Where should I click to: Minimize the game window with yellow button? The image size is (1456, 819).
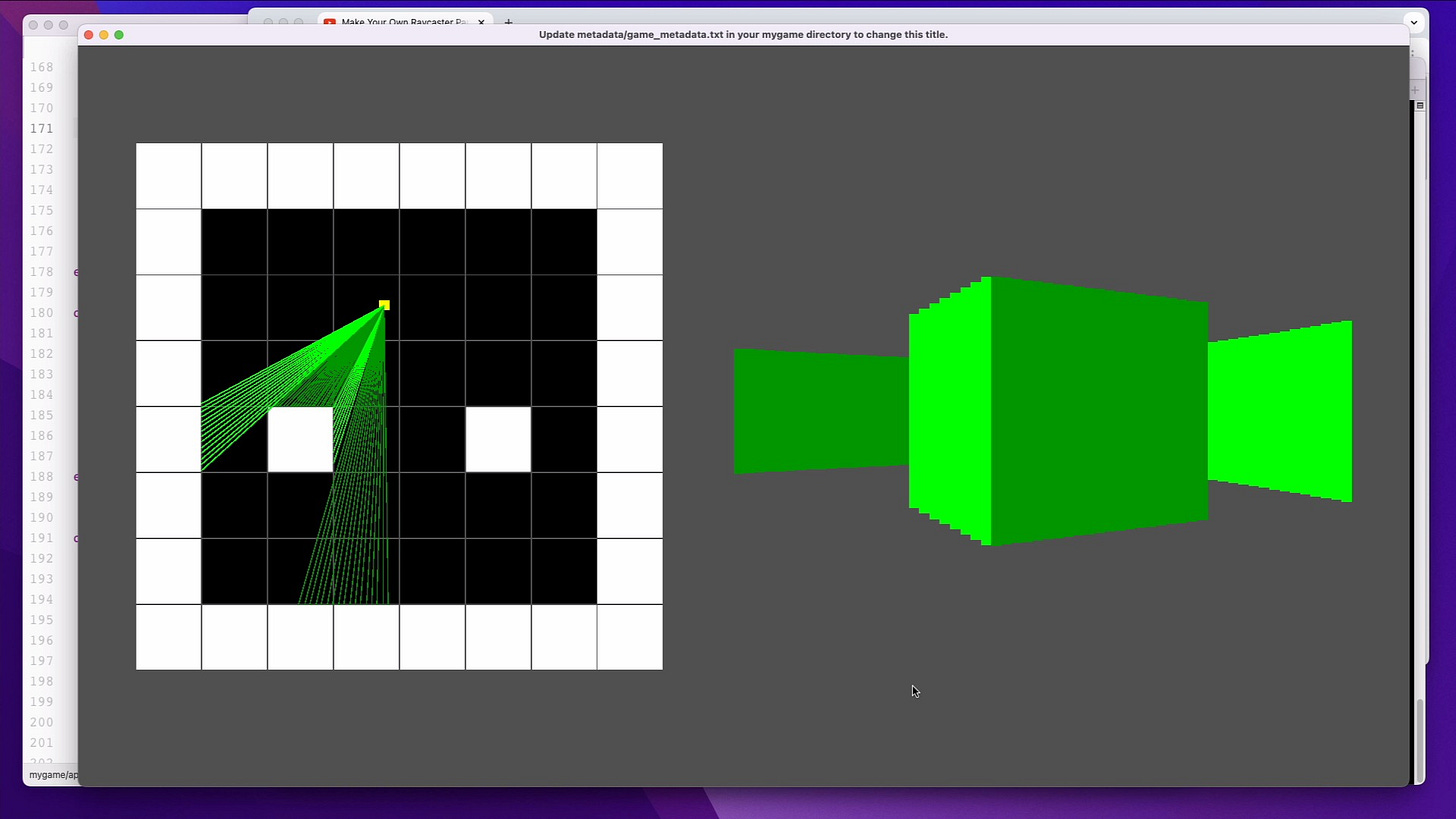[103, 35]
